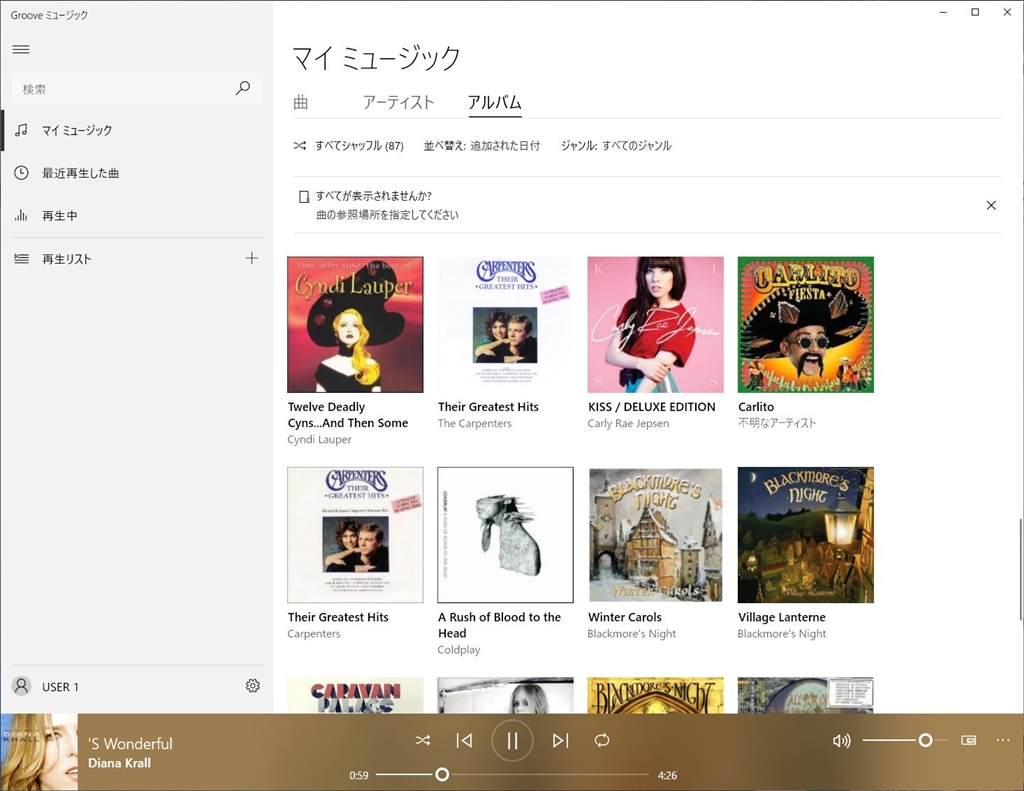The height and width of the screenshot is (791, 1024).
Task: Click the Carlito album title
Action: [756, 407]
